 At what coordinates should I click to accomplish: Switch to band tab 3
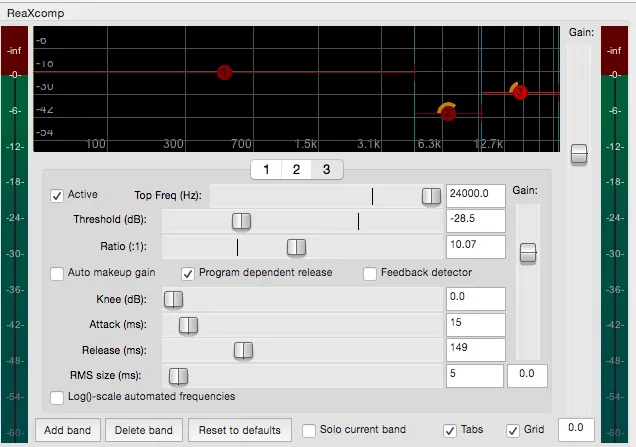[x=327, y=169]
